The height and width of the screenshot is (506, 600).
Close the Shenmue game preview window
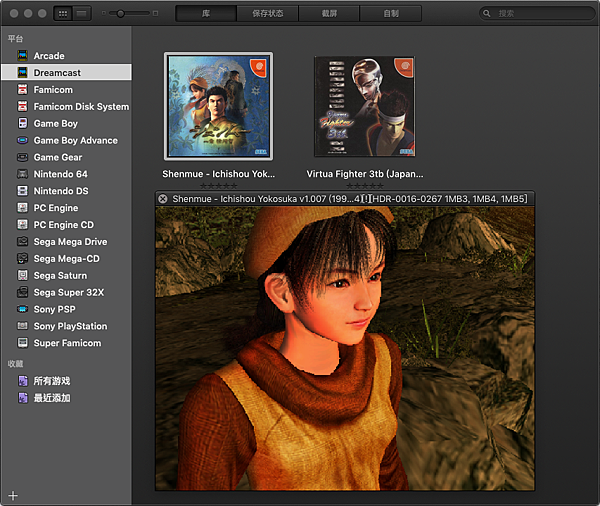(163, 199)
